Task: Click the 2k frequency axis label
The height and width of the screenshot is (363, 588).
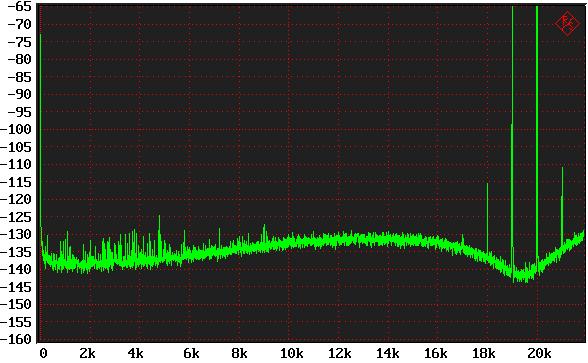Action: 87,353
